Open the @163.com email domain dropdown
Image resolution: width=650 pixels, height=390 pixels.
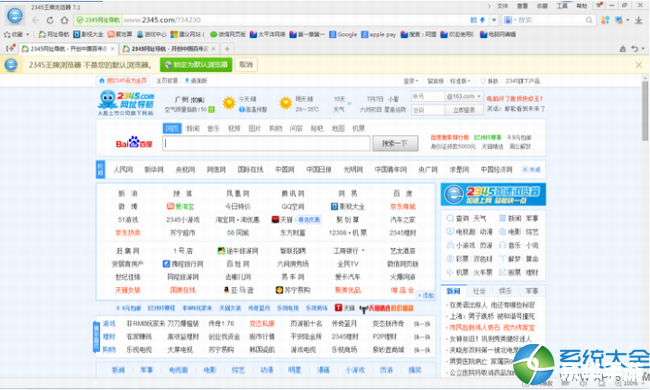pos(464,97)
